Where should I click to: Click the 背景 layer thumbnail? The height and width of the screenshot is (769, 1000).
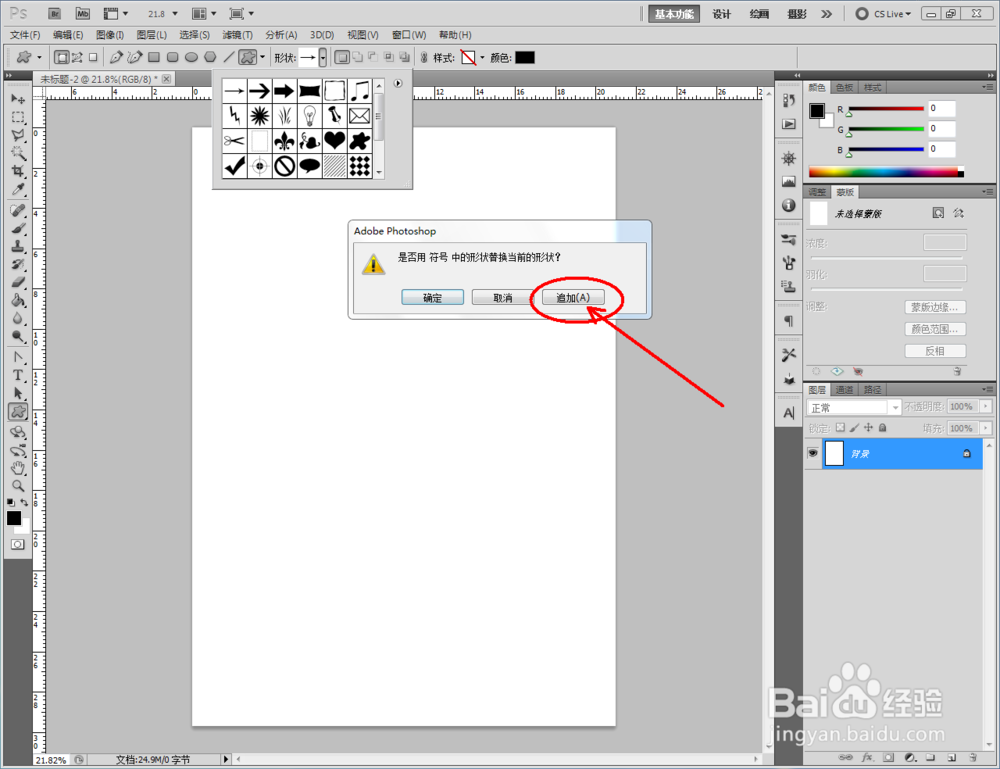pyautogui.click(x=834, y=453)
